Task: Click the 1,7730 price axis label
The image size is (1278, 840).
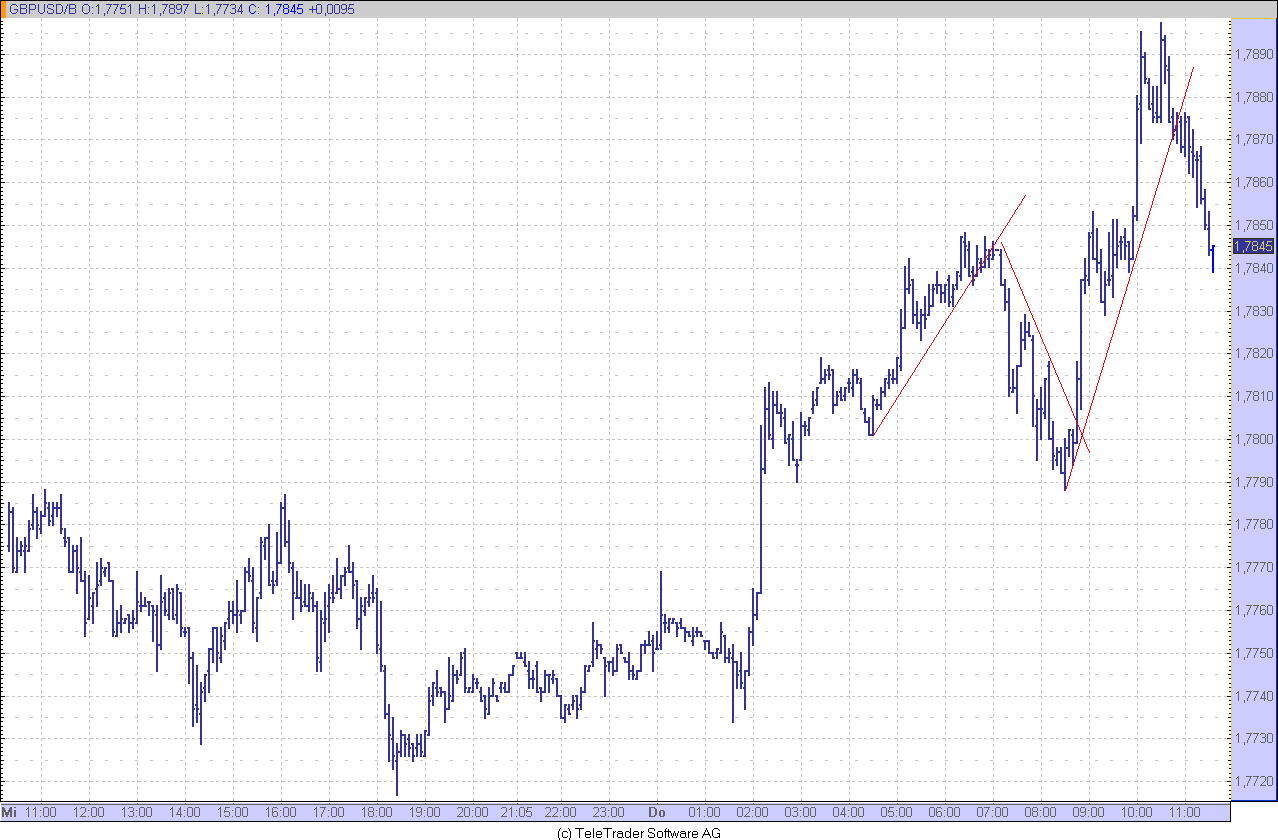Action: pyautogui.click(x=1254, y=739)
